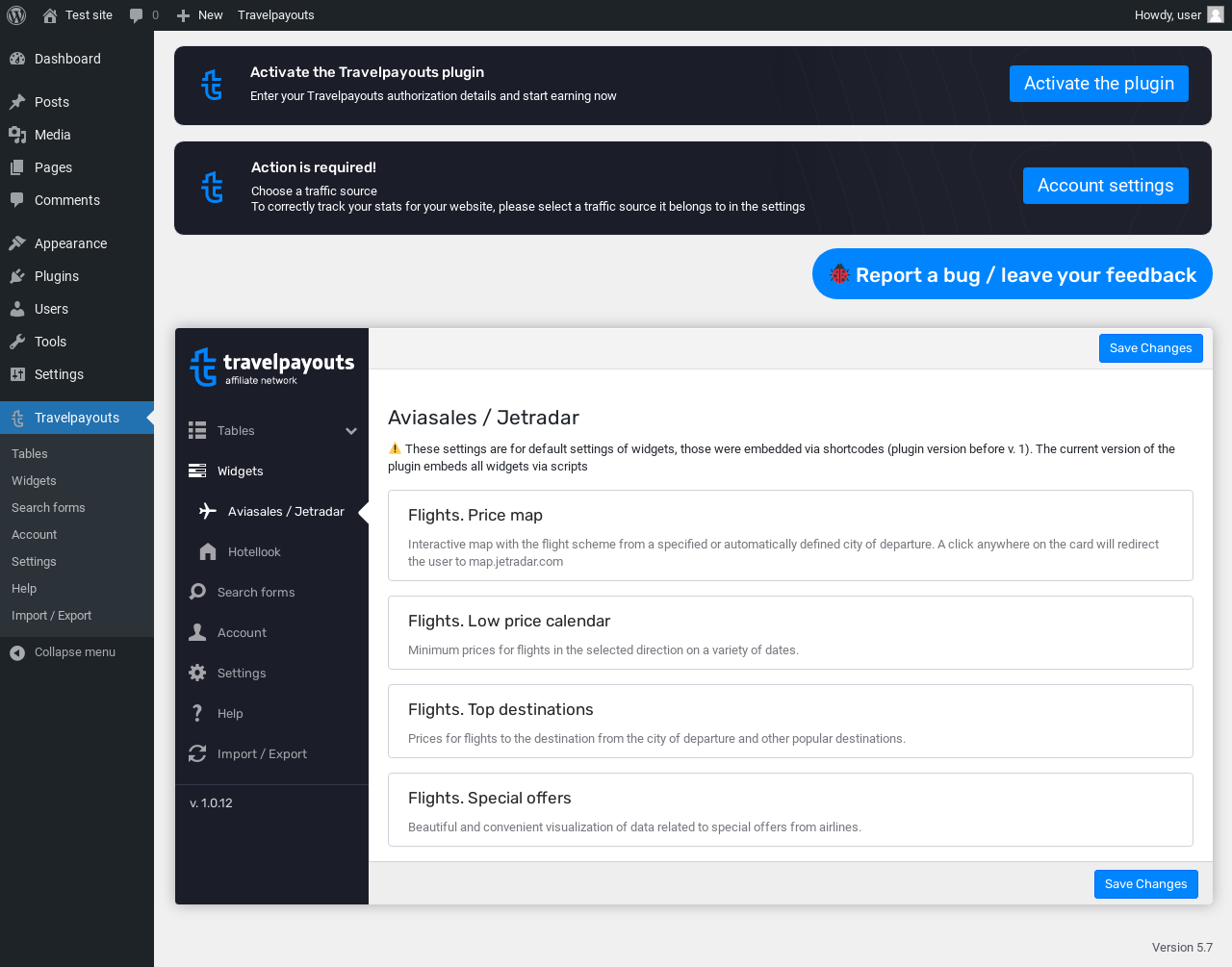Click the Account person icon in plugin panel
Viewport: 1232px width, 967px height.
[x=197, y=632]
